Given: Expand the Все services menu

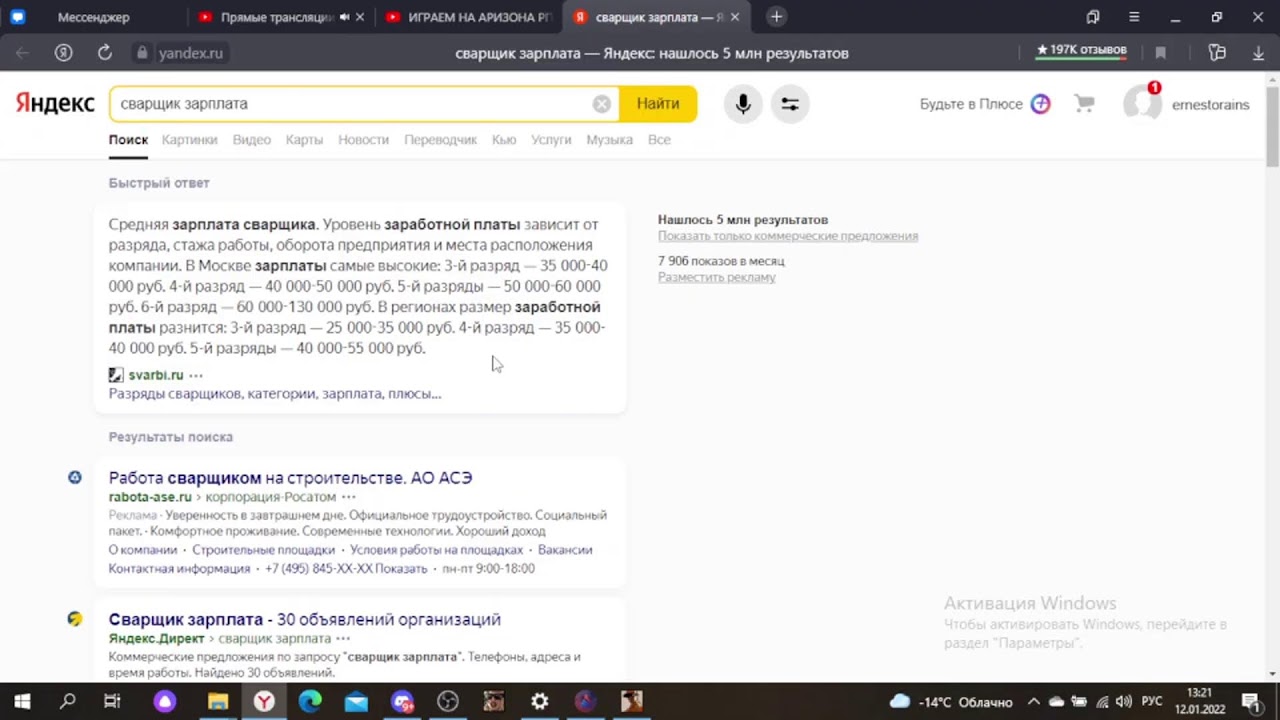Looking at the screenshot, I should coord(659,140).
